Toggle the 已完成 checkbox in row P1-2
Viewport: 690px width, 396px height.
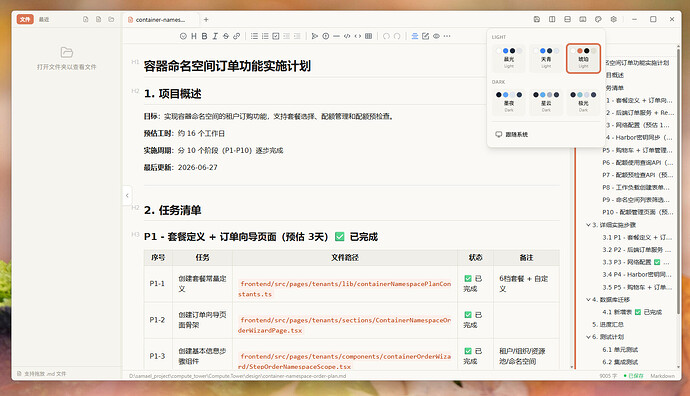click(x=468, y=315)
